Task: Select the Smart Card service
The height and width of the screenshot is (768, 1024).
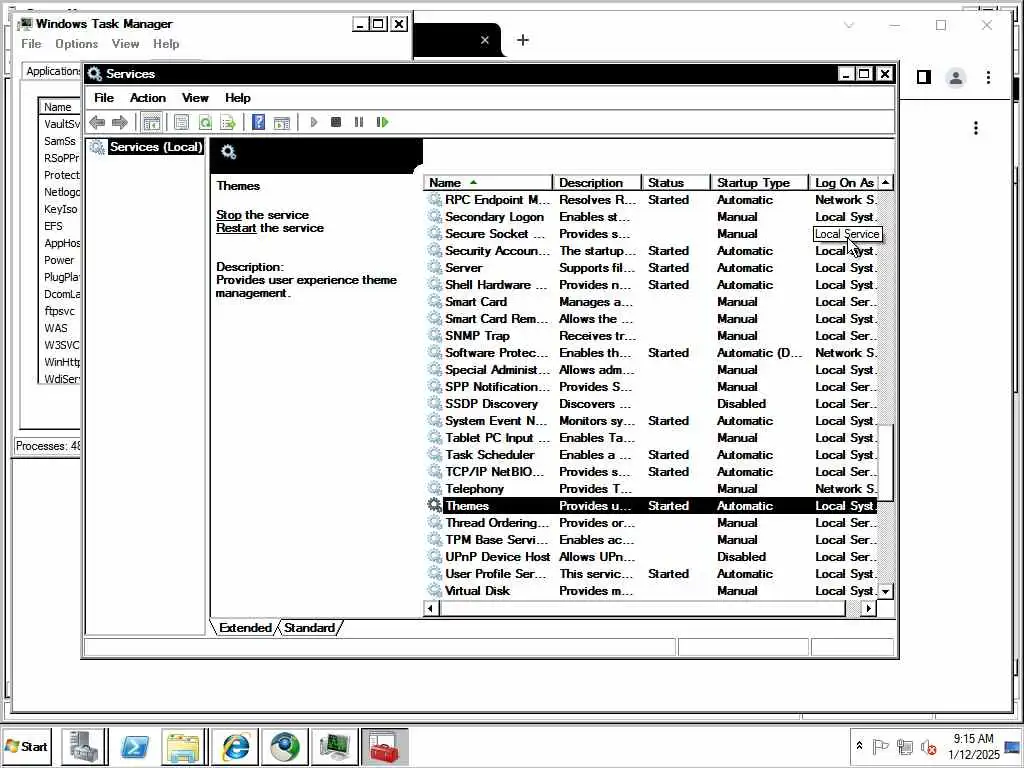Action: point(651,302)
